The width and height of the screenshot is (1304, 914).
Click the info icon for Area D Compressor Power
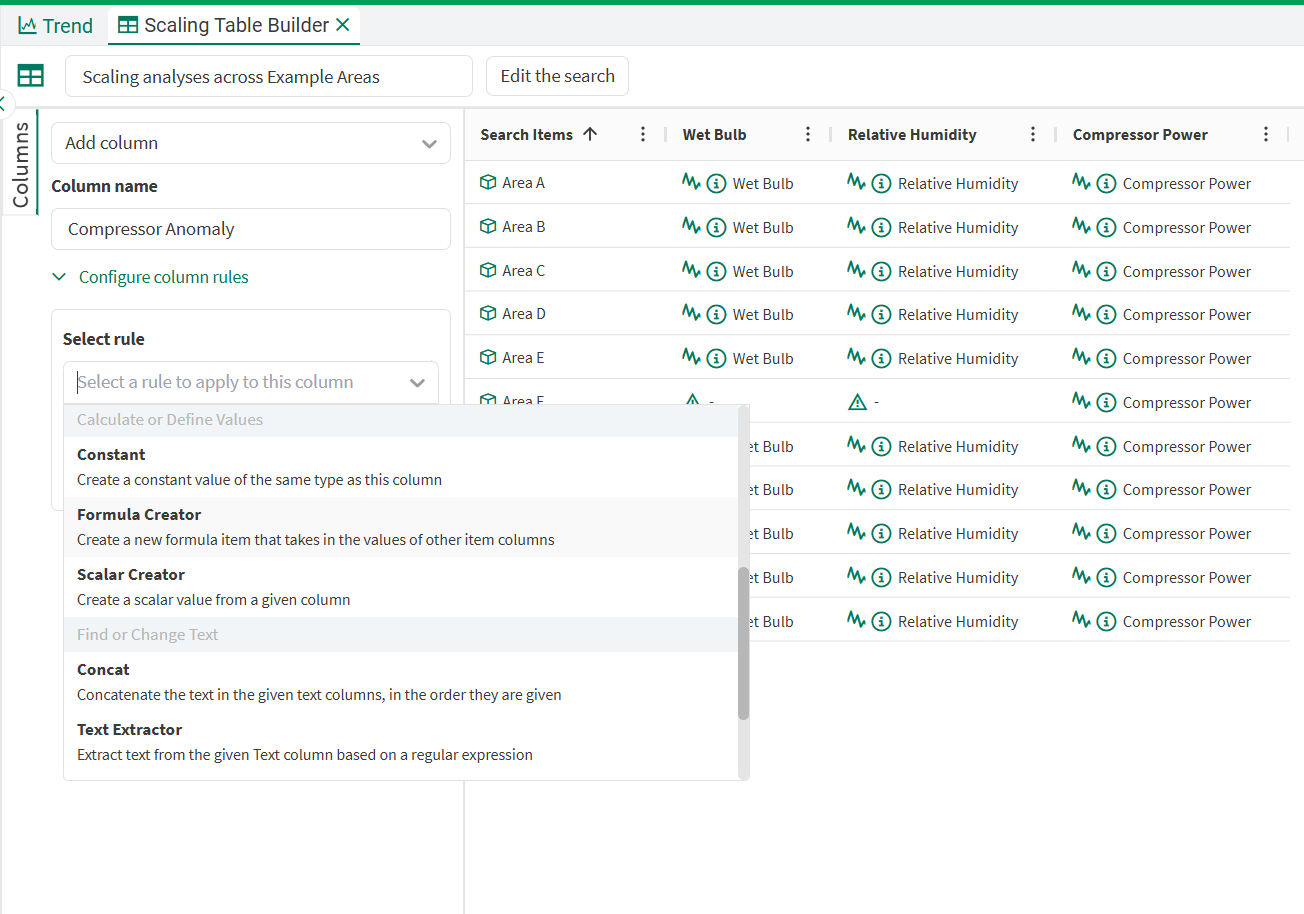pos(1106,314)
